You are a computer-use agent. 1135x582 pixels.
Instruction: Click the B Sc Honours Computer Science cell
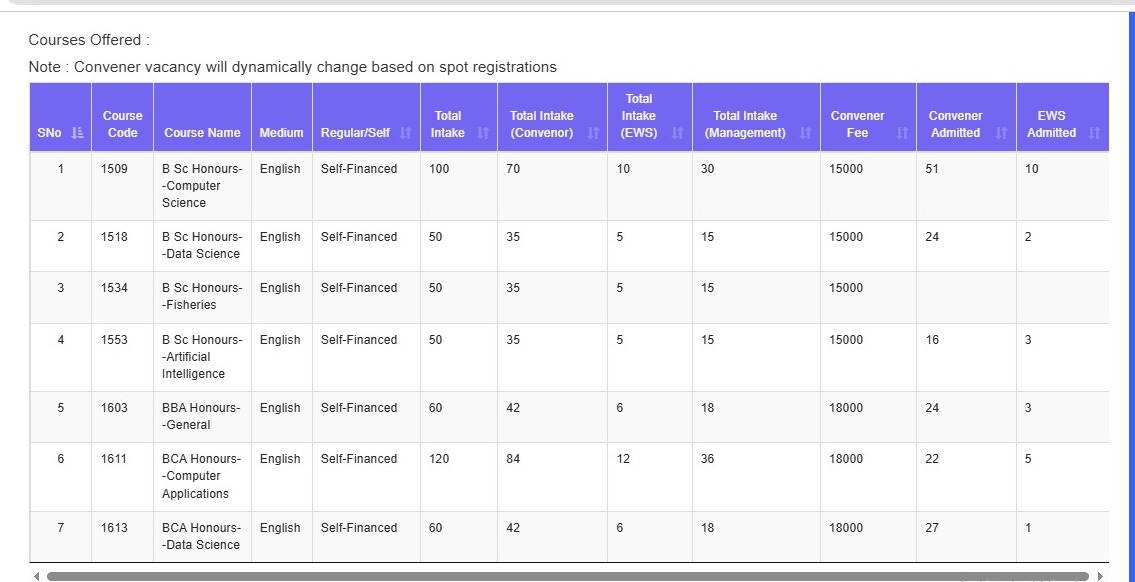click(x=202, y=186)
